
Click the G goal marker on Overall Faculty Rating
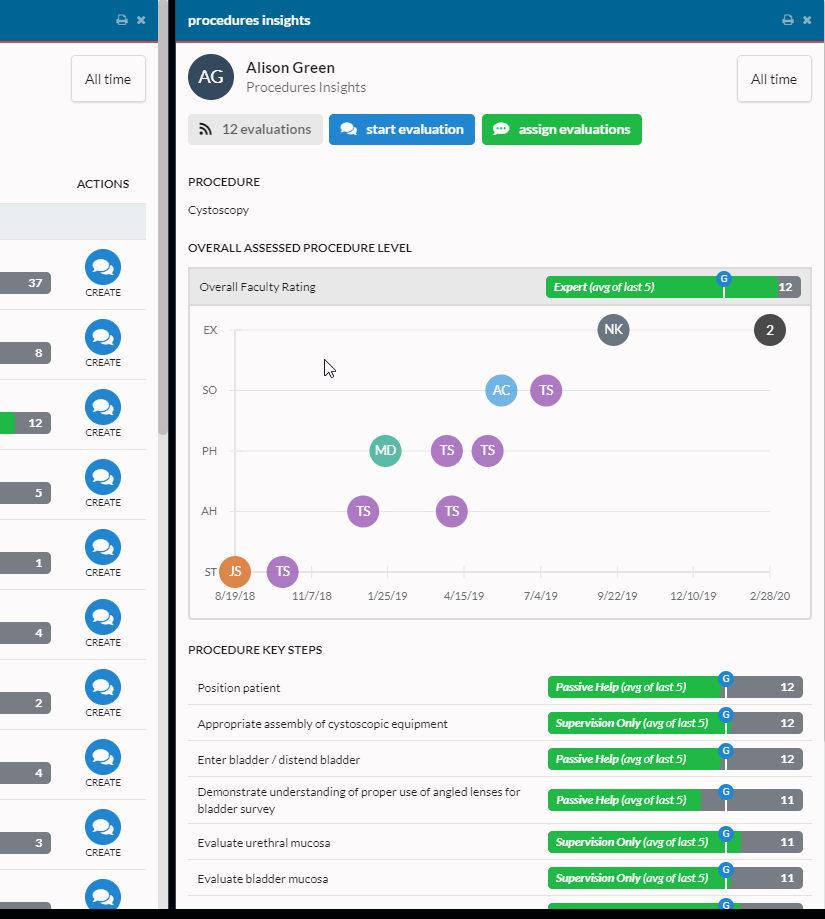(724, 279)
